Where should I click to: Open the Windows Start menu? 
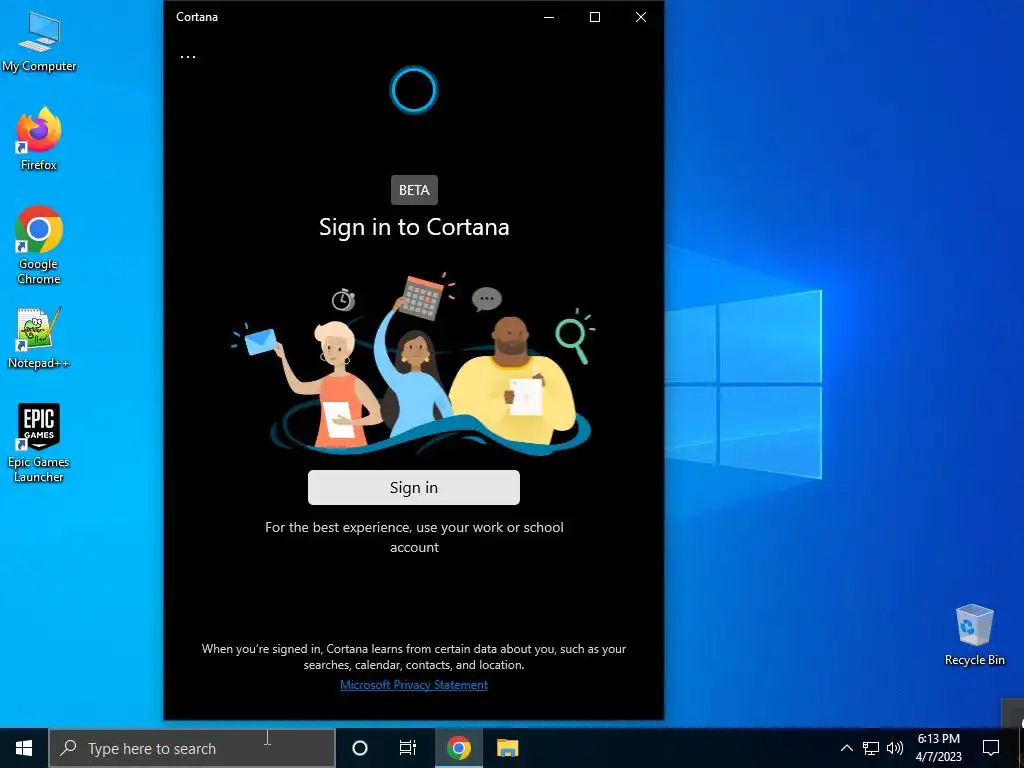(24, 748)
